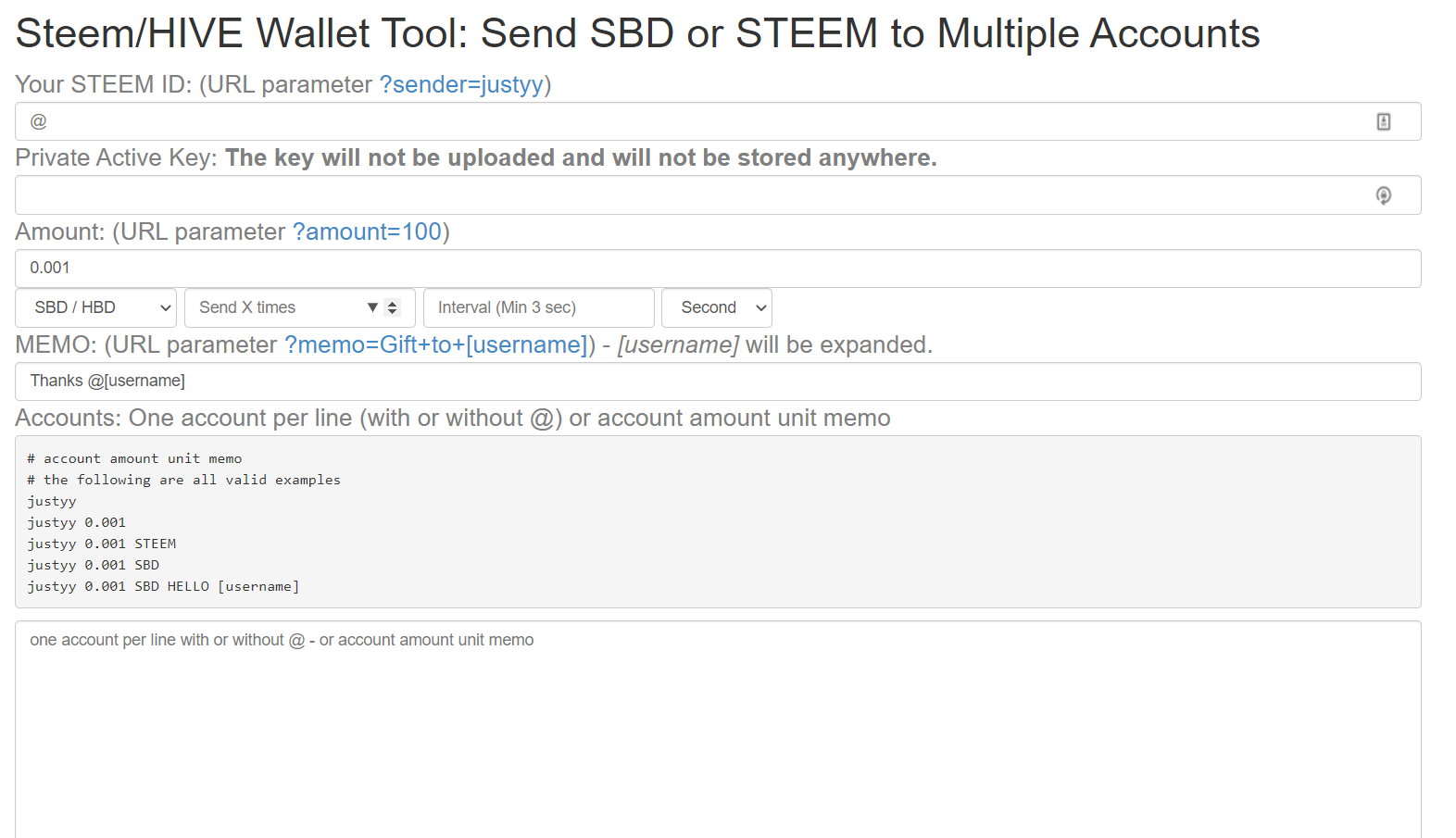Click the ?sender=justyy link

pyautogui.click(x=461, y=84)
